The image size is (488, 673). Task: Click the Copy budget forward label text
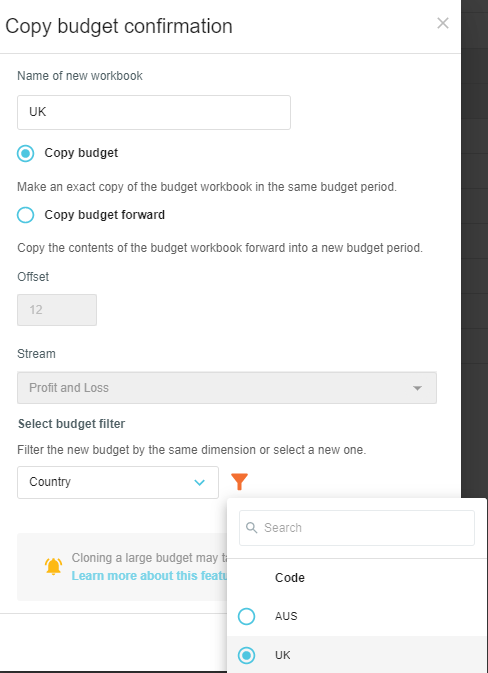[105, 215]
